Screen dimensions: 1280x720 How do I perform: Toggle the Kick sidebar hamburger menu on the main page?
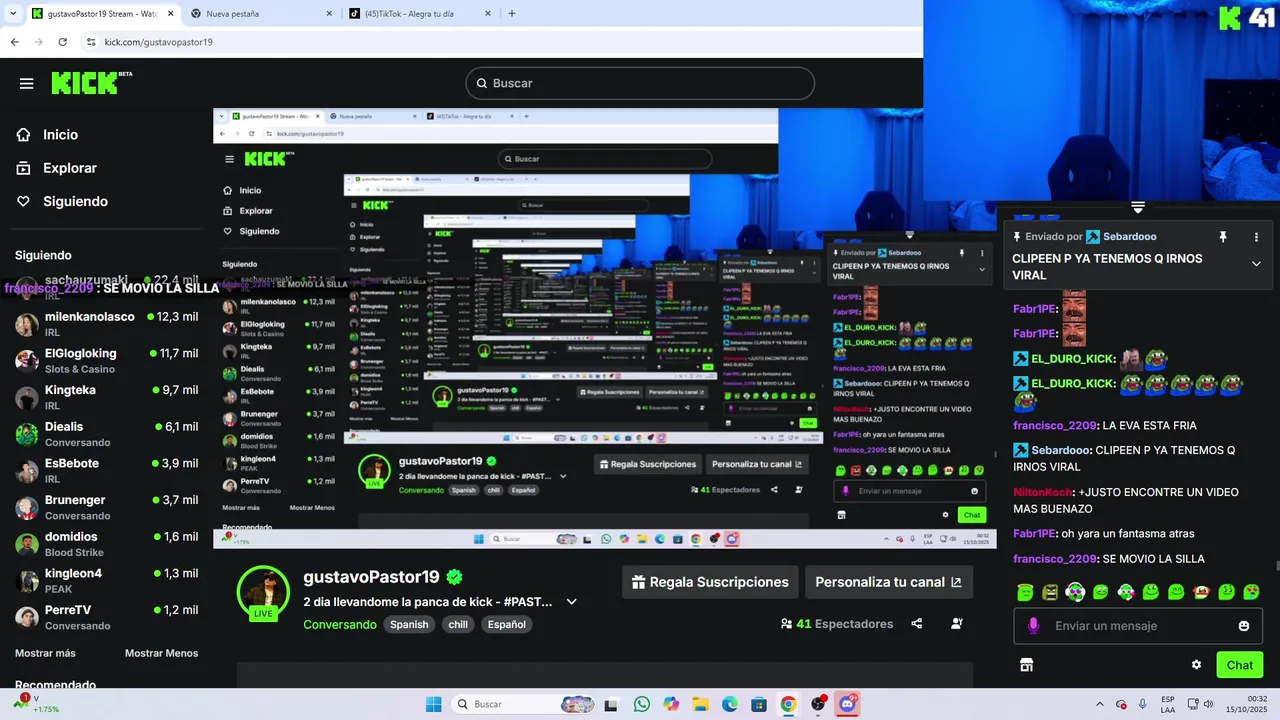27,83
